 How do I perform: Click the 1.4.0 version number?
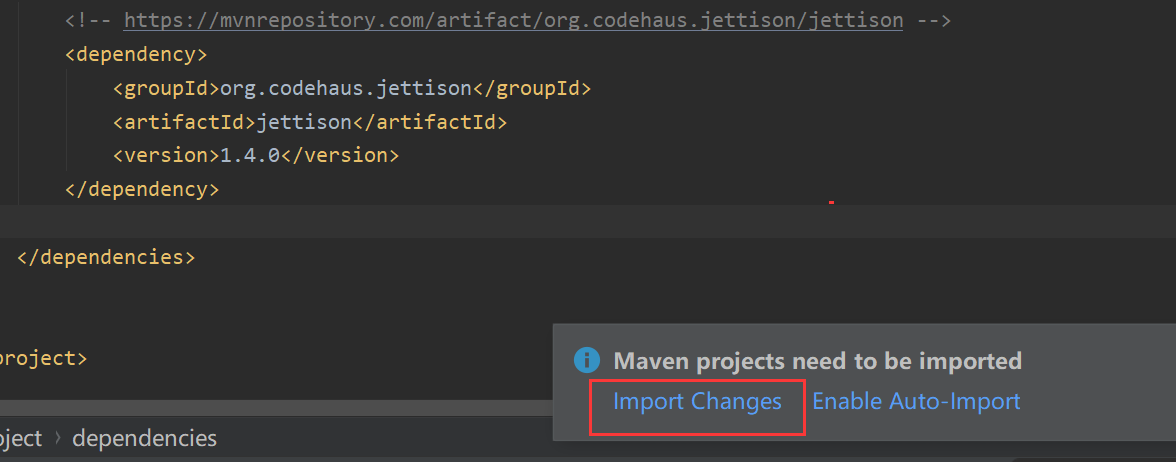tap(250, 156)
